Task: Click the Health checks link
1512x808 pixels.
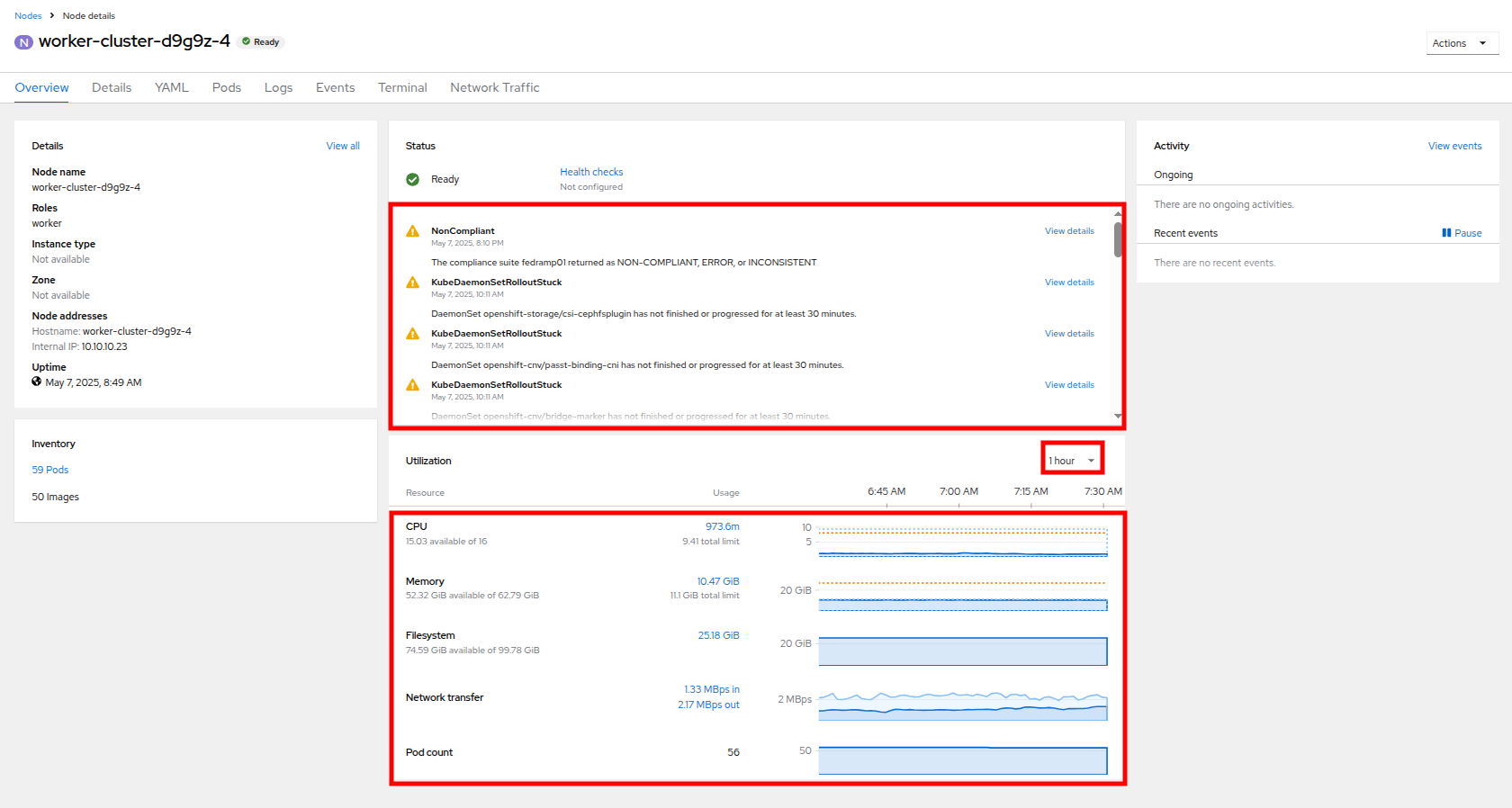Action: point(591,172)
